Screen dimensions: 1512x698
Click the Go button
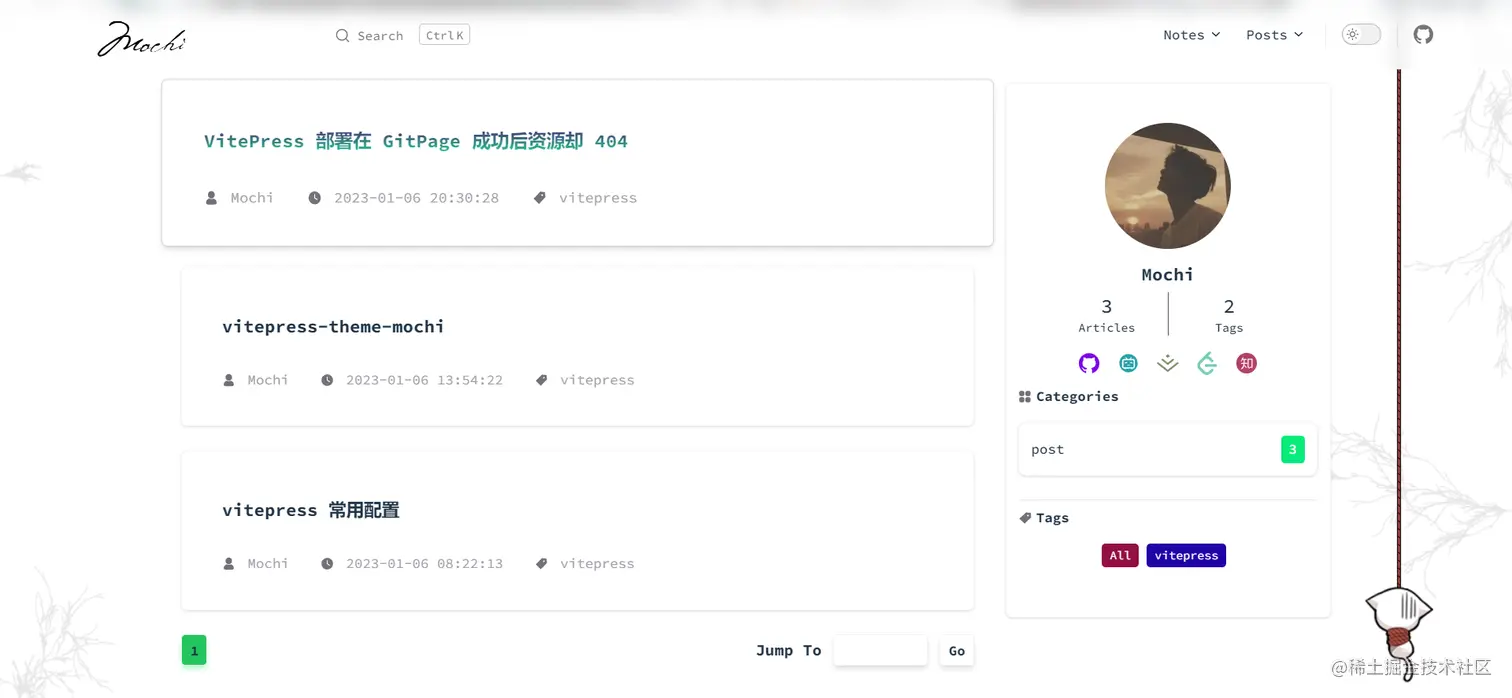click(x=957, y=651)
